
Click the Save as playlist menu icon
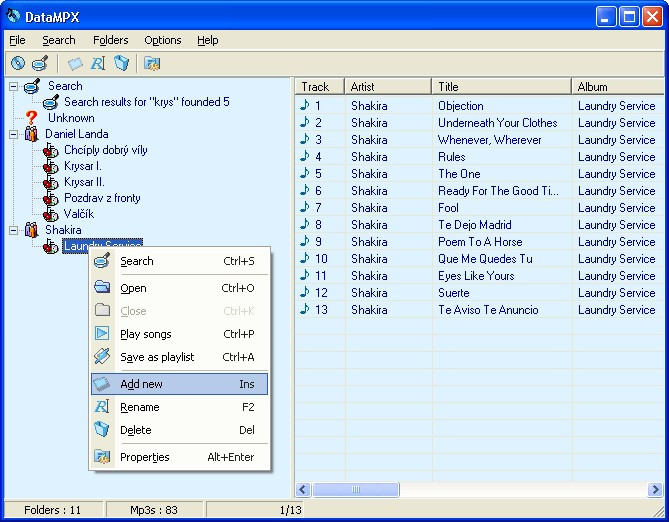click(102, 356)
